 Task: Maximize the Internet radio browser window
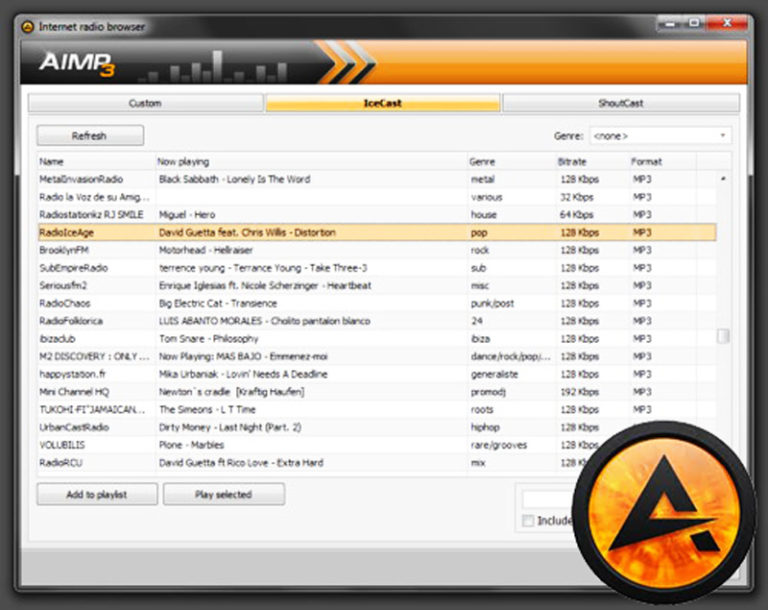(x=694, y=23)
